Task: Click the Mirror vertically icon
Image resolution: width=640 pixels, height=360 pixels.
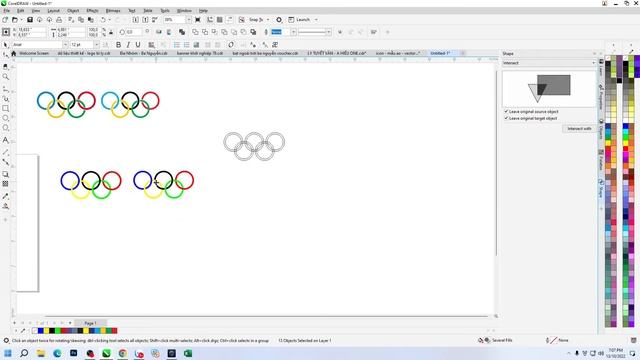Action: tap(169, 32)
